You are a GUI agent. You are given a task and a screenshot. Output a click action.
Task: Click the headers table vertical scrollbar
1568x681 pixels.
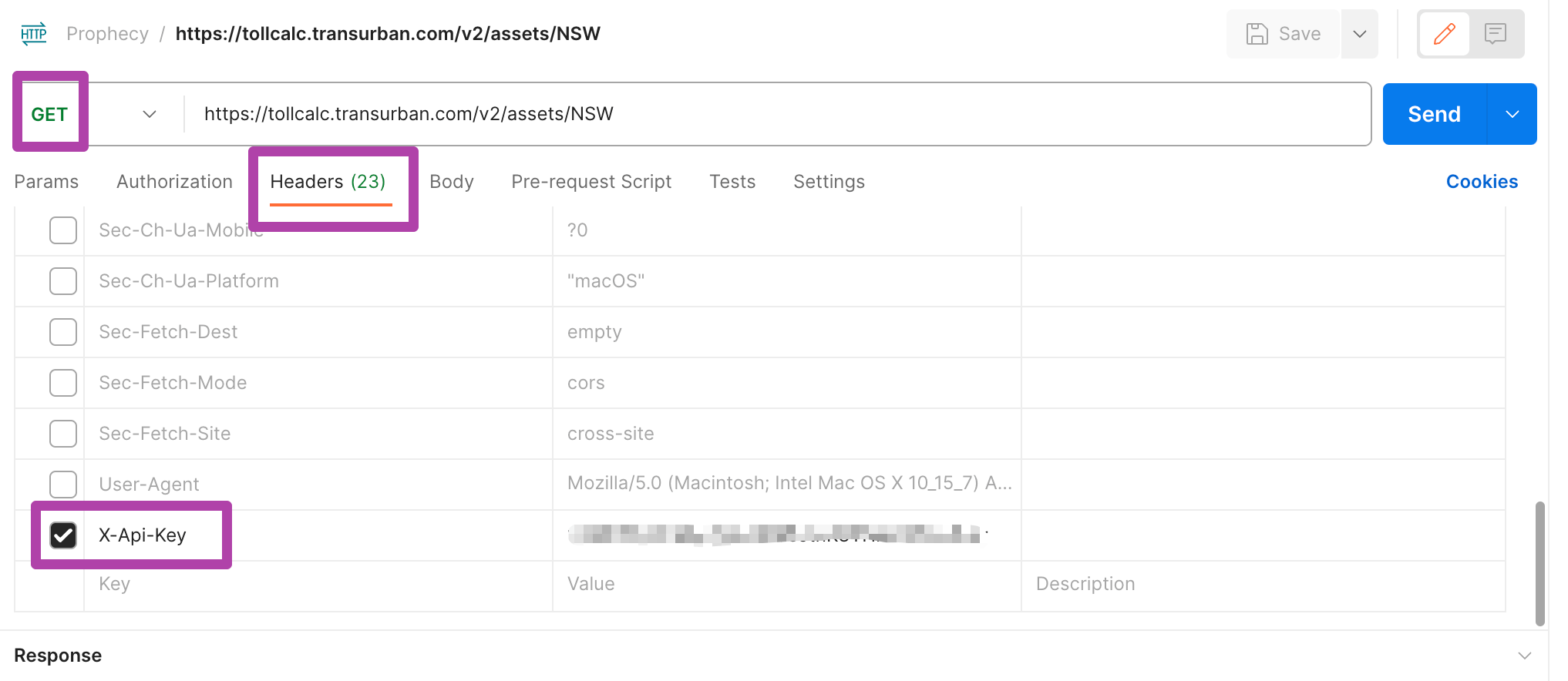(x=1539, y=562)
